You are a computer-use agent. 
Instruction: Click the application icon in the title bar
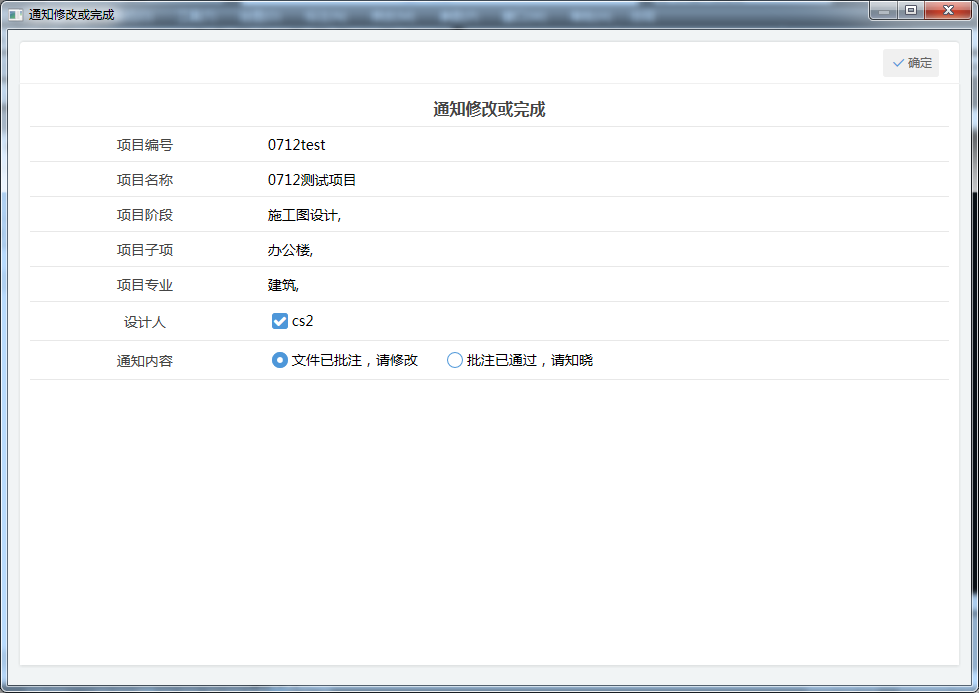click(15, 15)
